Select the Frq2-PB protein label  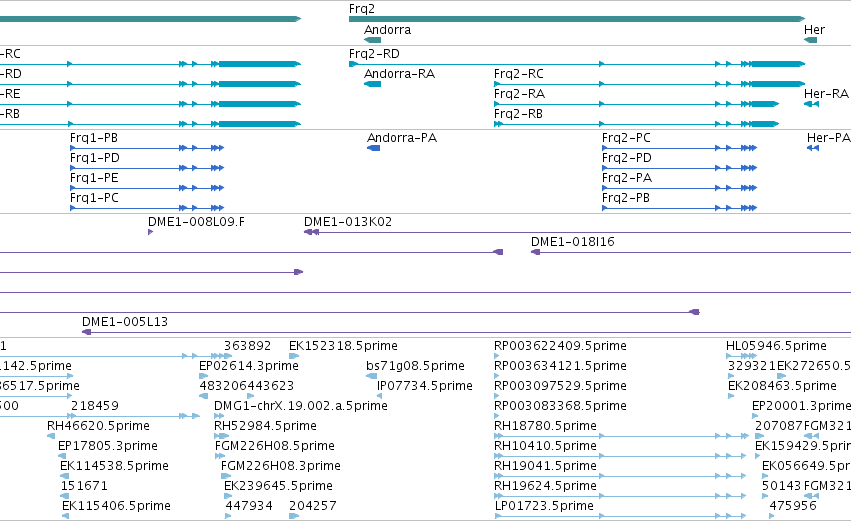tap(626, 198)
